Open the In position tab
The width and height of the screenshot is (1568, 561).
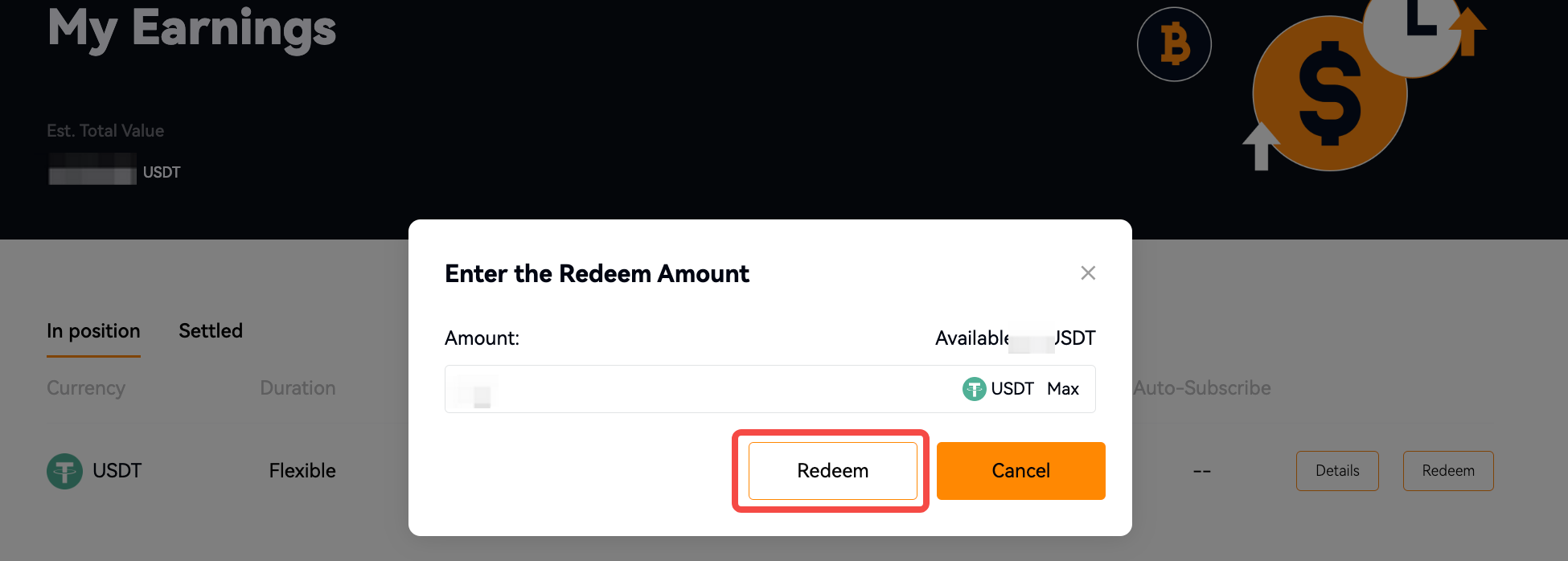pos(93,331)
